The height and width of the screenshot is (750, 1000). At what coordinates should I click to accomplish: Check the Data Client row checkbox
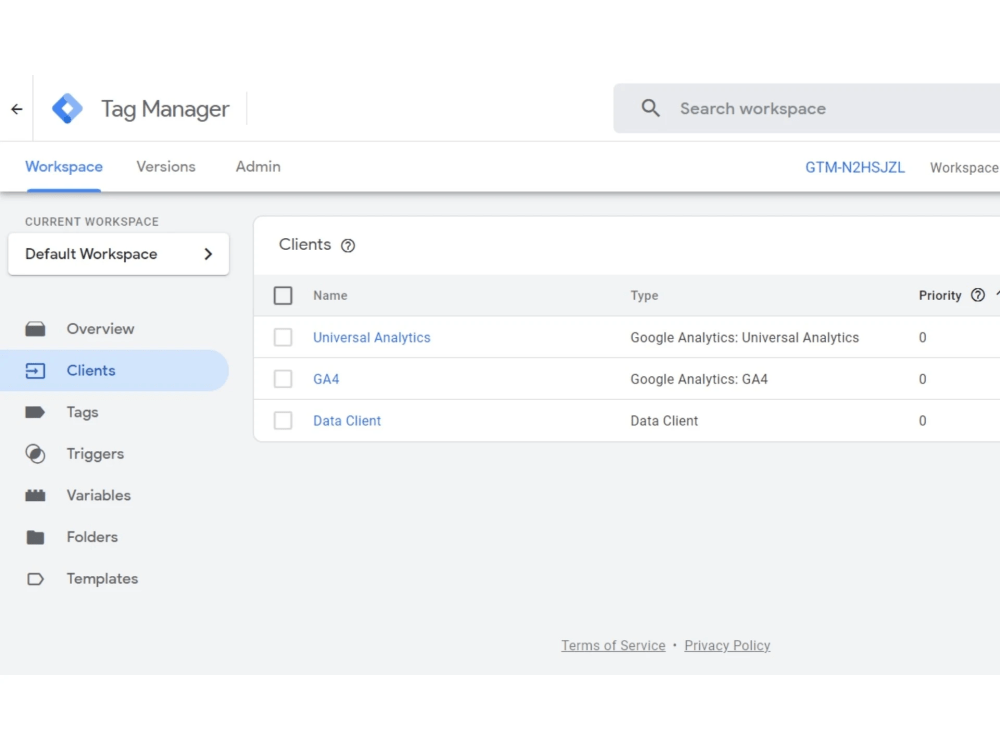pyautogui.click(x=283, y=420)
